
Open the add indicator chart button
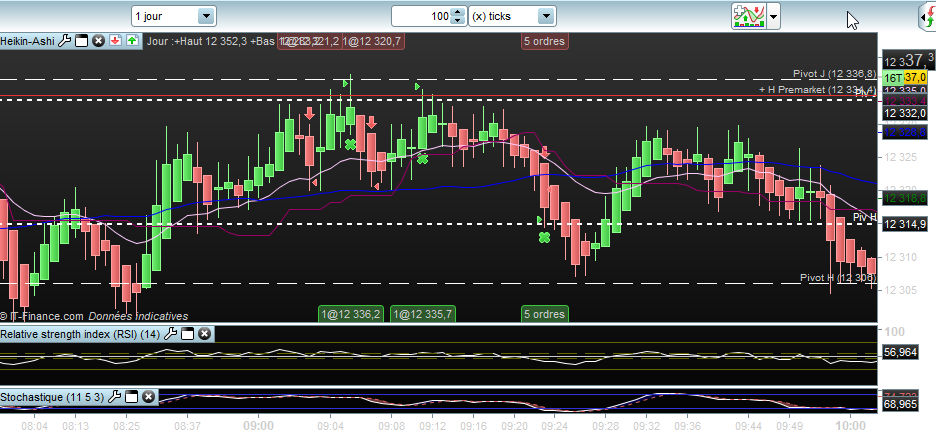pos(749,16)
